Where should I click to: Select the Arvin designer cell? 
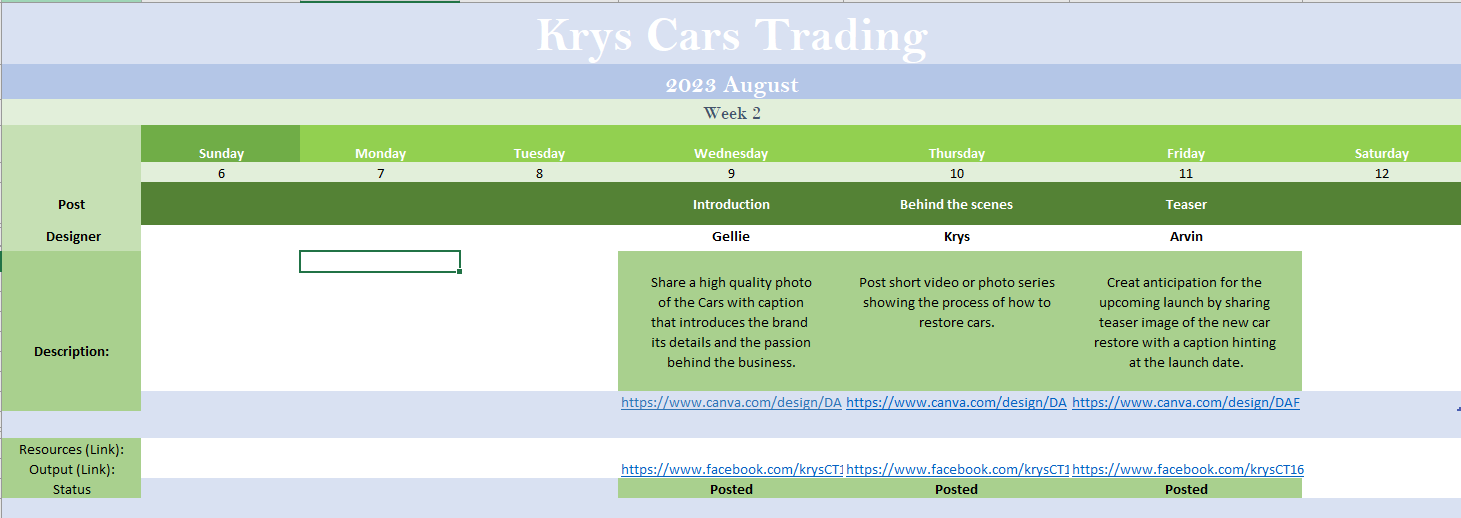(1186, 237)
